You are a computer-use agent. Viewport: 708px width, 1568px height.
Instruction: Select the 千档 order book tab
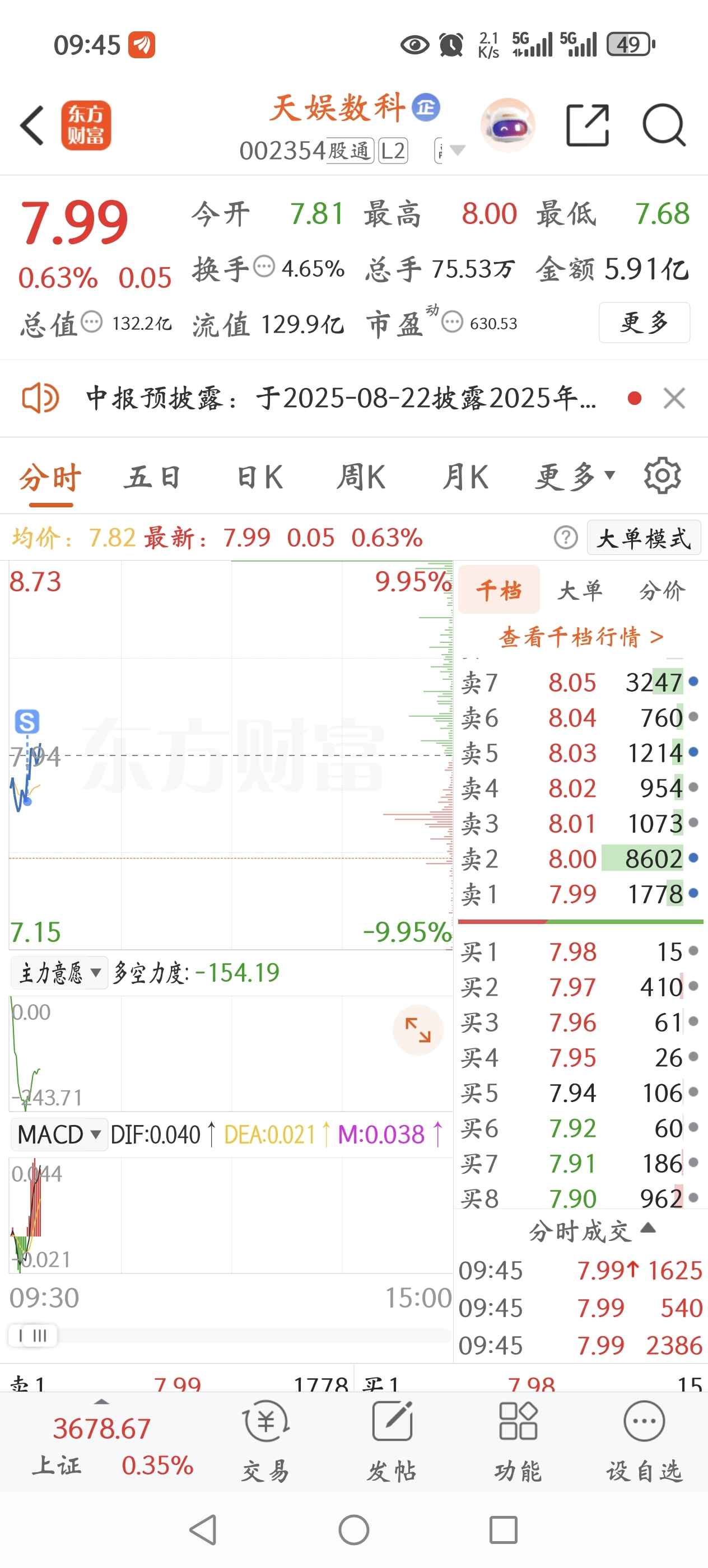(x=499, y=589)
